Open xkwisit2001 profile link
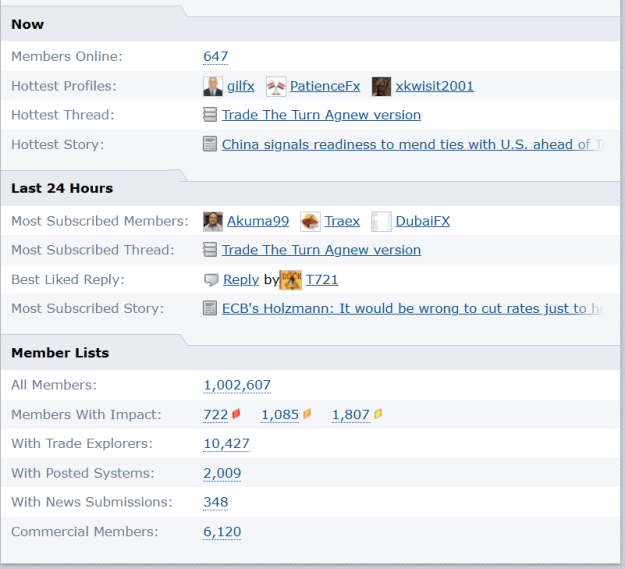The image size is (625, 569). (434, 86)
